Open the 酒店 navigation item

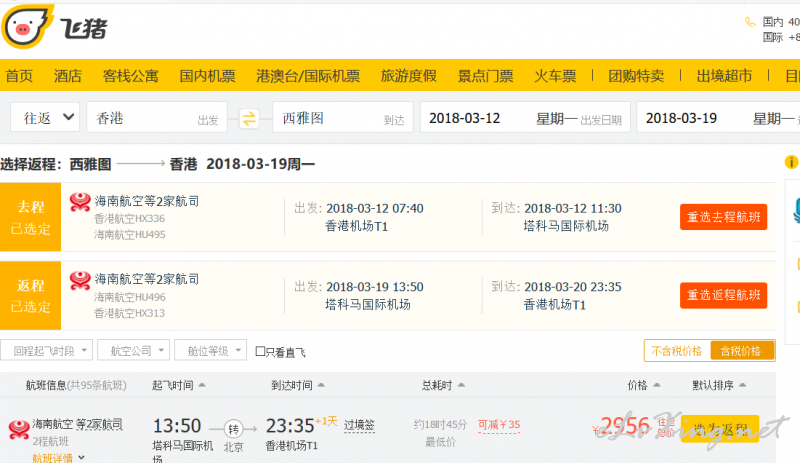coord(68,76)
